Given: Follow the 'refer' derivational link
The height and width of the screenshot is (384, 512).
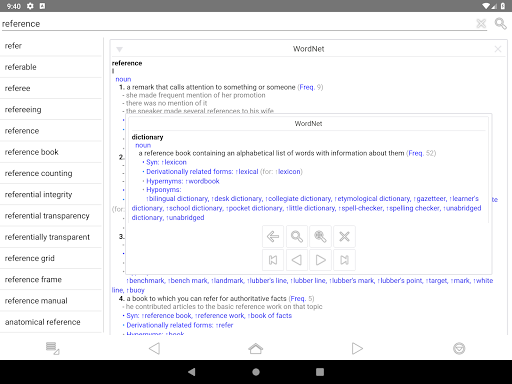Looking at the screenshot, I should (x=224, y=325).
